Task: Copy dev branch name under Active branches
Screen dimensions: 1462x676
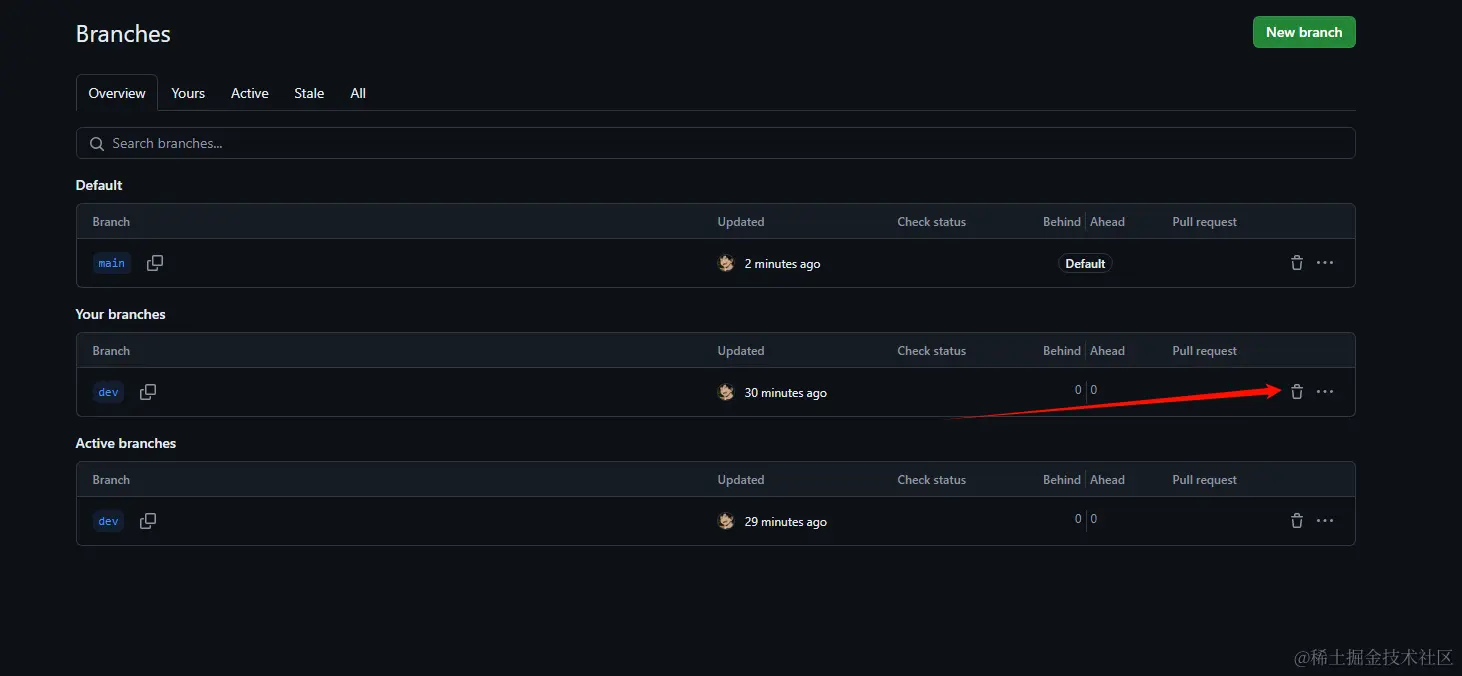Action: [x=148, y=521]
